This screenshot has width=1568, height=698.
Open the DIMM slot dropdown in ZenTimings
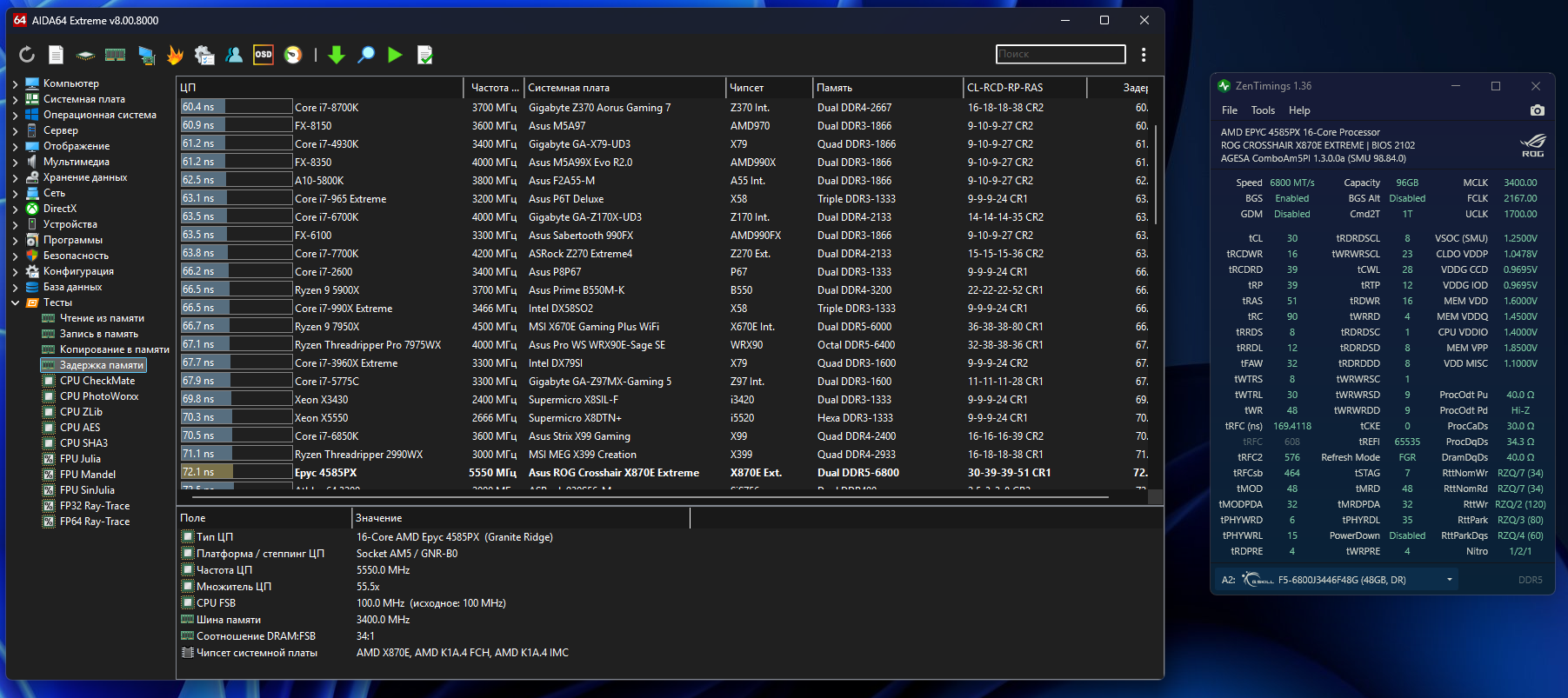[1450, 580]
